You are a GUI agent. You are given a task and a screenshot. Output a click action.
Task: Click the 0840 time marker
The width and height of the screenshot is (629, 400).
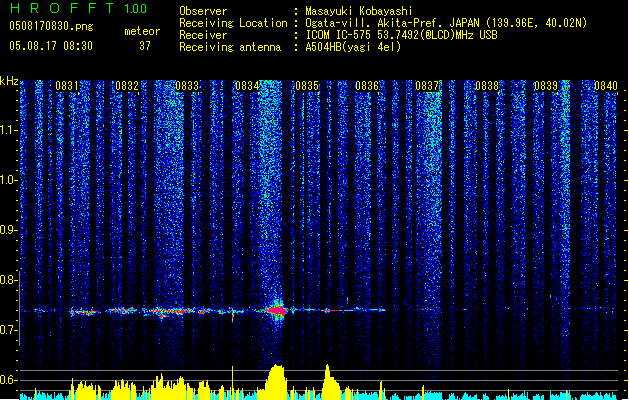pyautogui.click(x=606, y=86)
